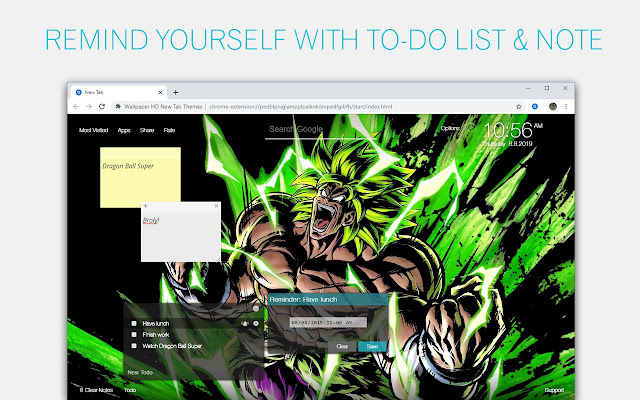Open the Apps menu
The image size is (640, 400).
coord(124,130)
